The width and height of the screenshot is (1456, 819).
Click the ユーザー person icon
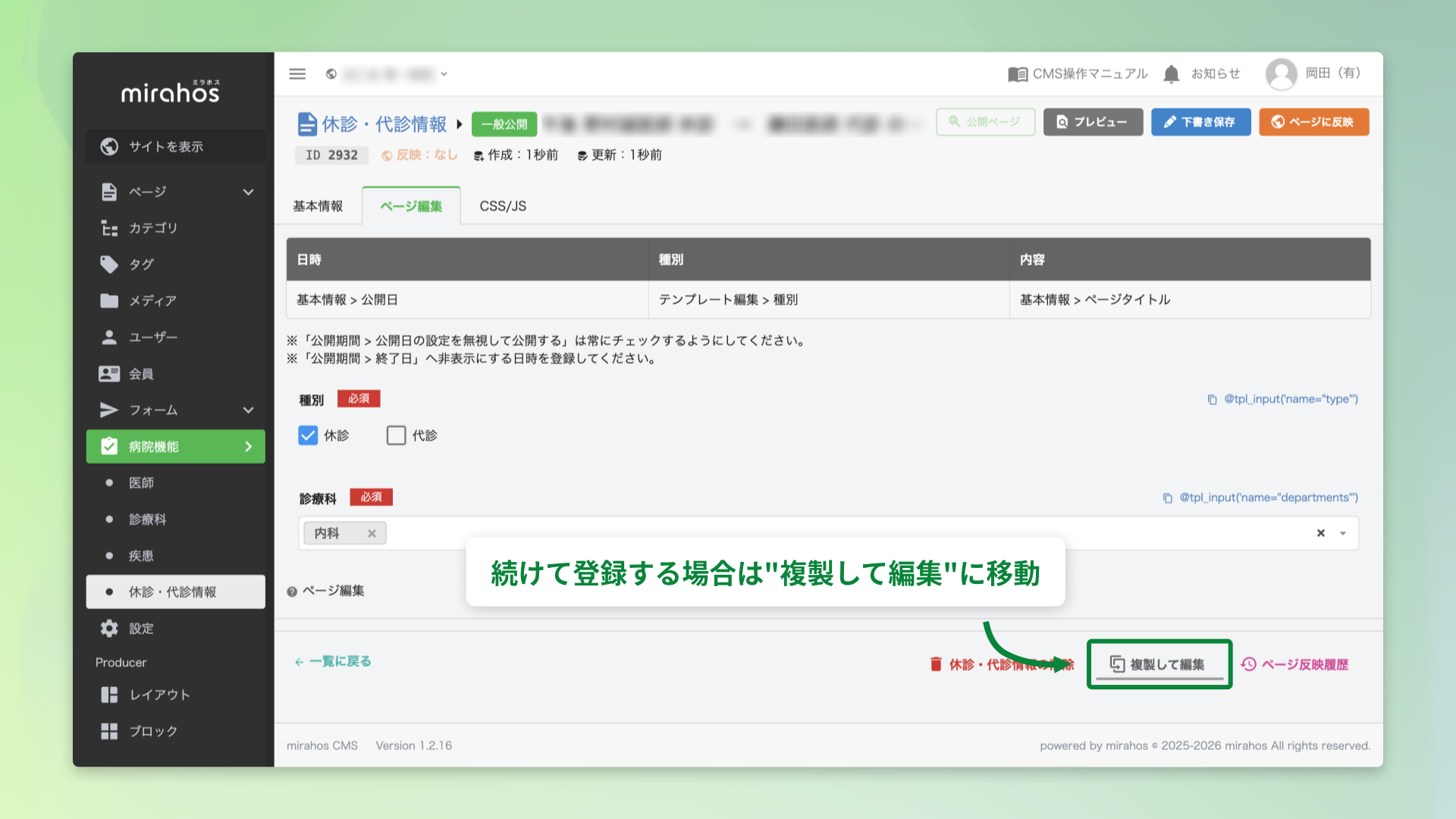[109, 337]
